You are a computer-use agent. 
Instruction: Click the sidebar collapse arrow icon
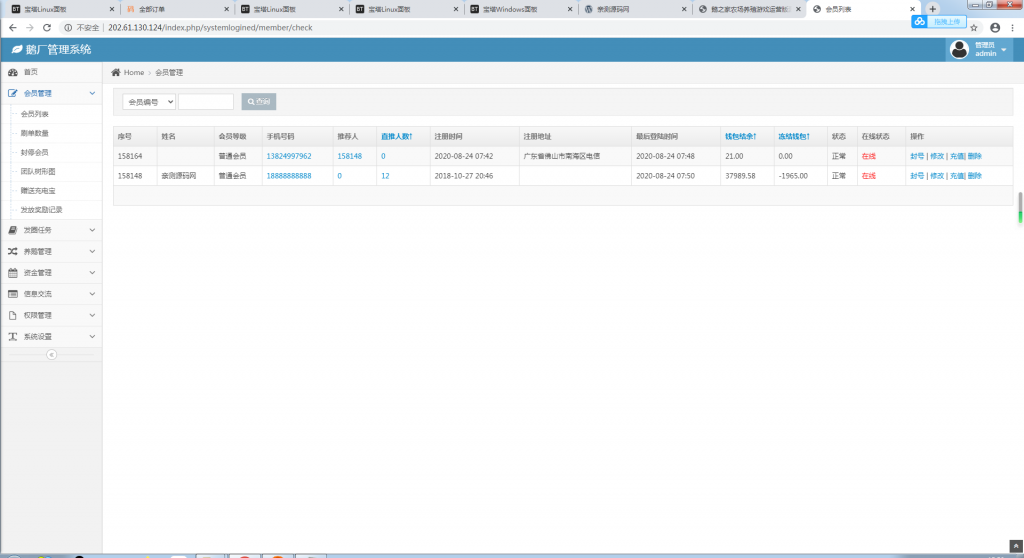coord(51,354)
